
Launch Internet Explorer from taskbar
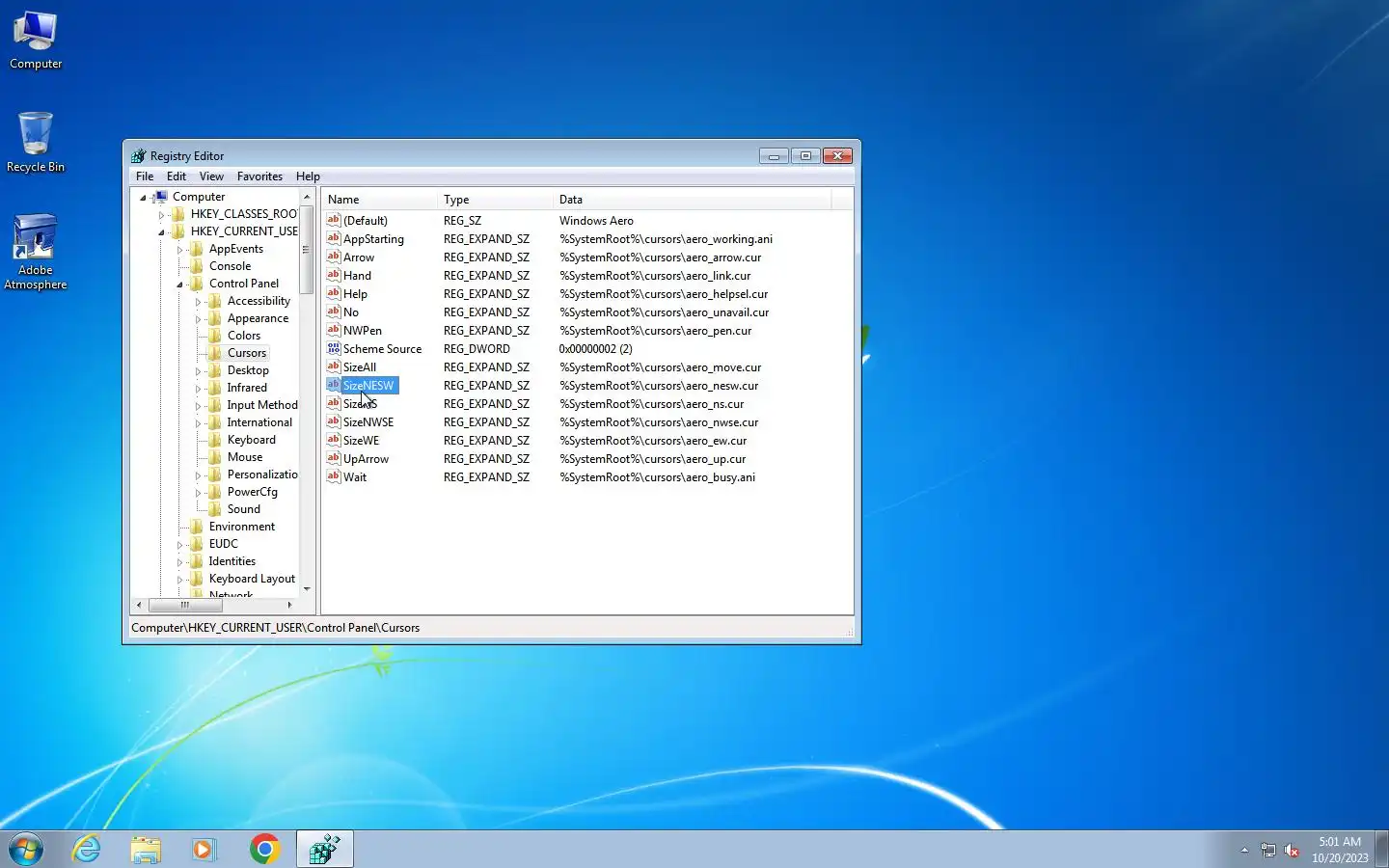[x=87, y=849]
